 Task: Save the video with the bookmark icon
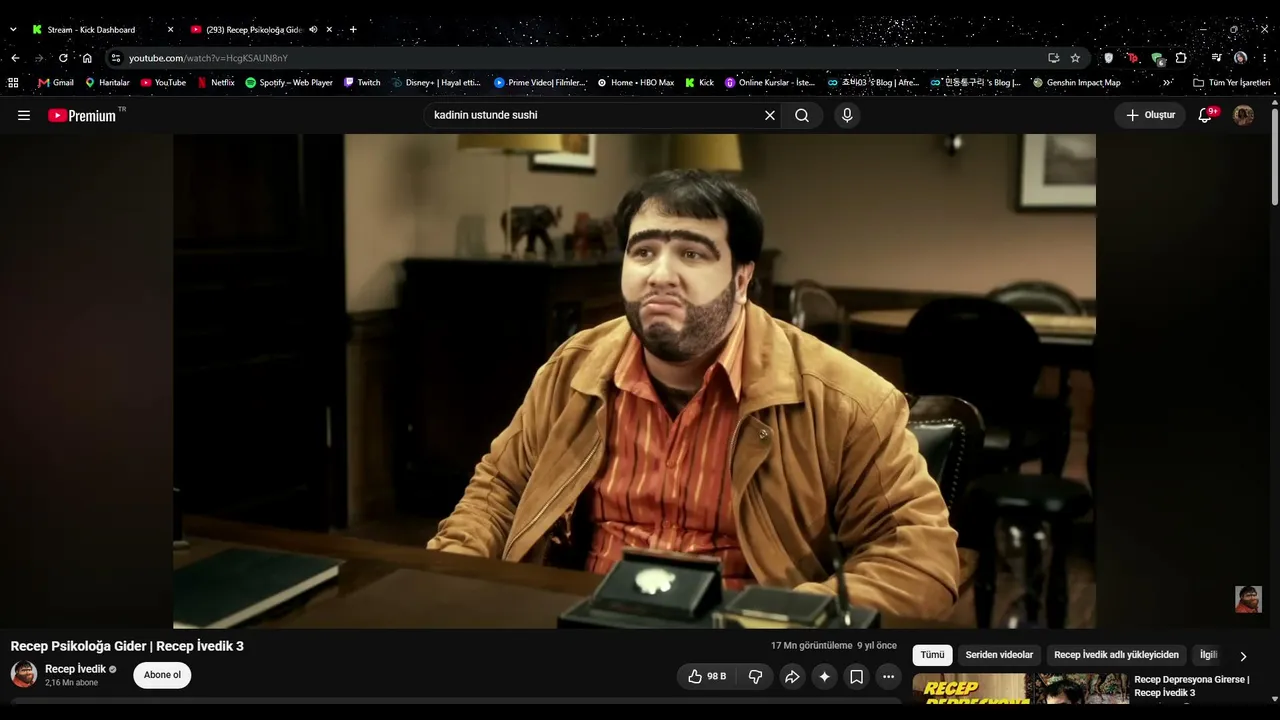pyautogui.click(x=856, y=677)
